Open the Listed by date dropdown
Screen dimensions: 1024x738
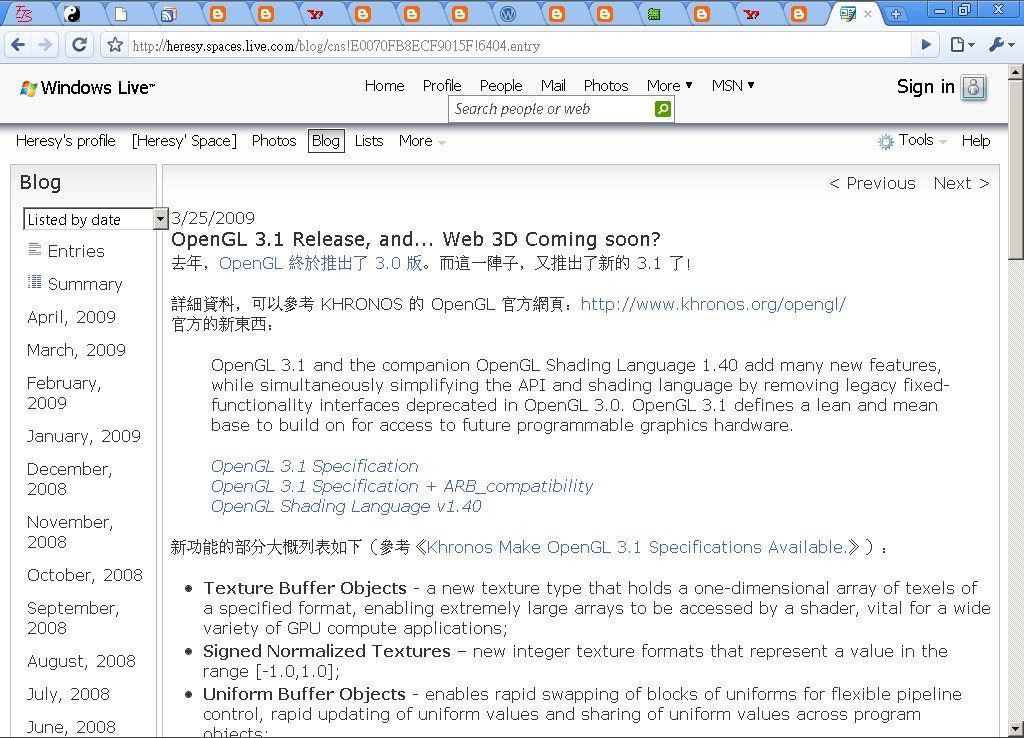95,219
